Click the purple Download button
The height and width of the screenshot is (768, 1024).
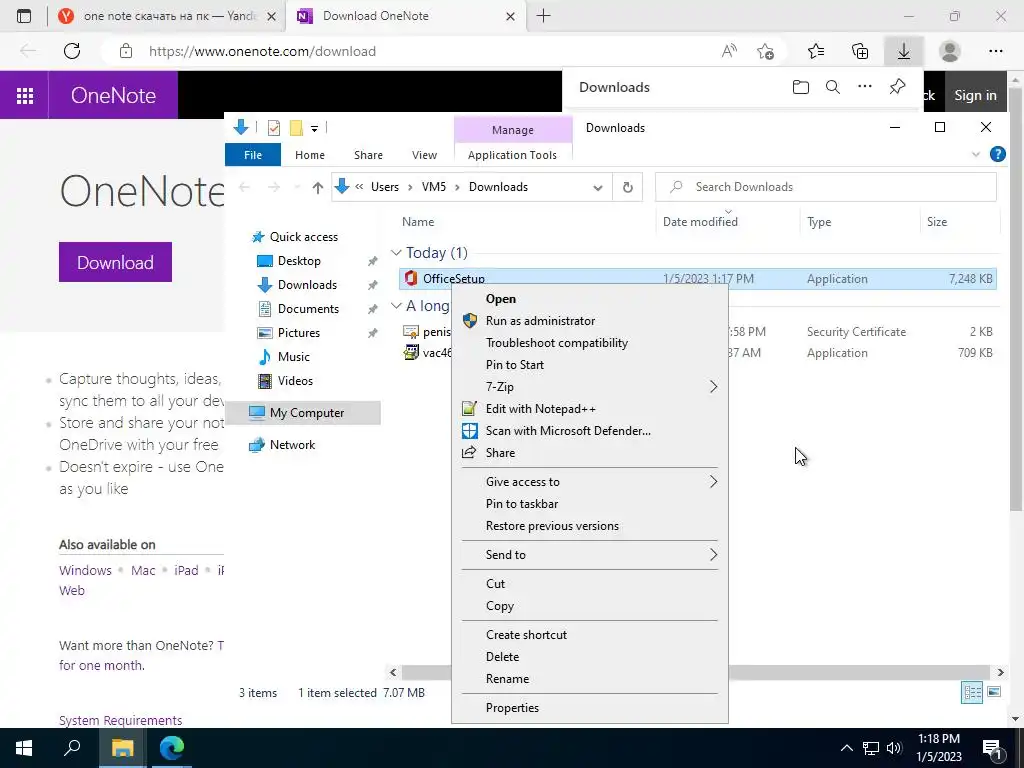pos(115,262)
